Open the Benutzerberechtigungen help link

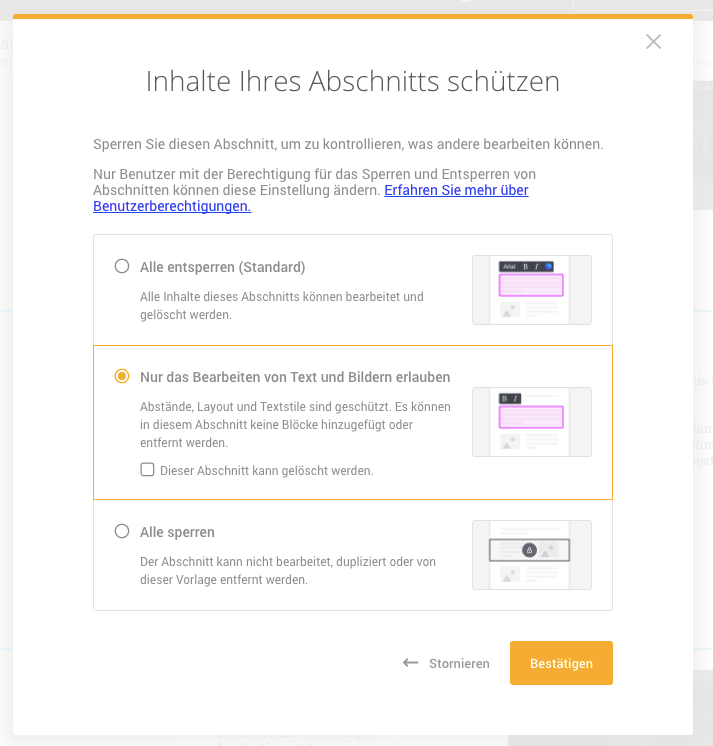pyautogui.click(x=311, y=198)
